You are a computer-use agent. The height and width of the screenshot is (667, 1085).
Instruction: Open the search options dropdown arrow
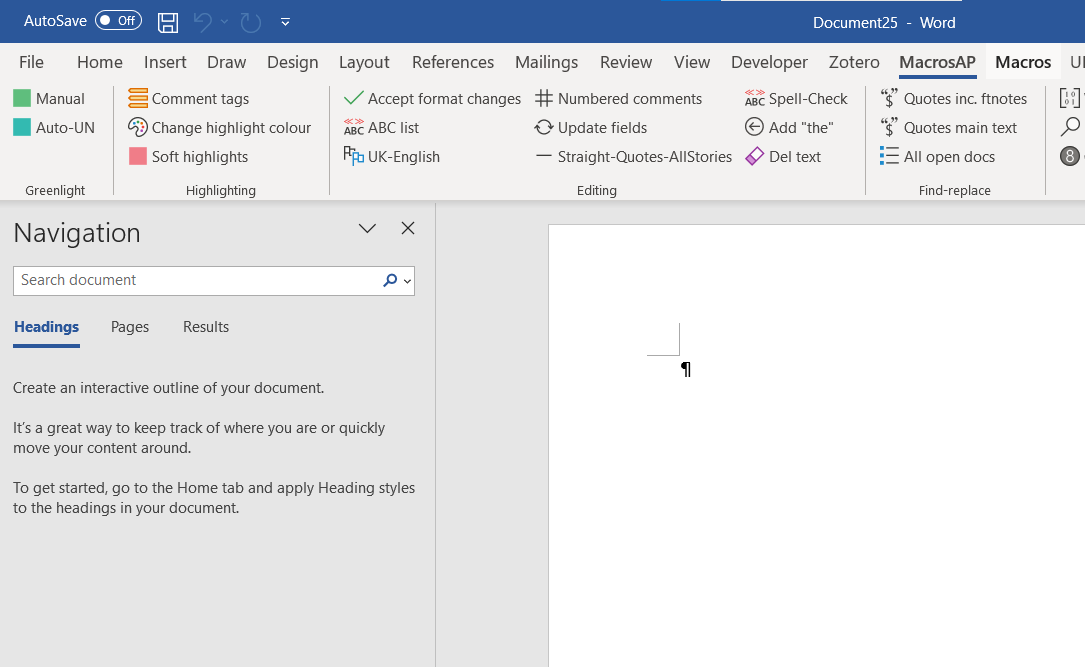pyautogui.click(x=408, y=280)
